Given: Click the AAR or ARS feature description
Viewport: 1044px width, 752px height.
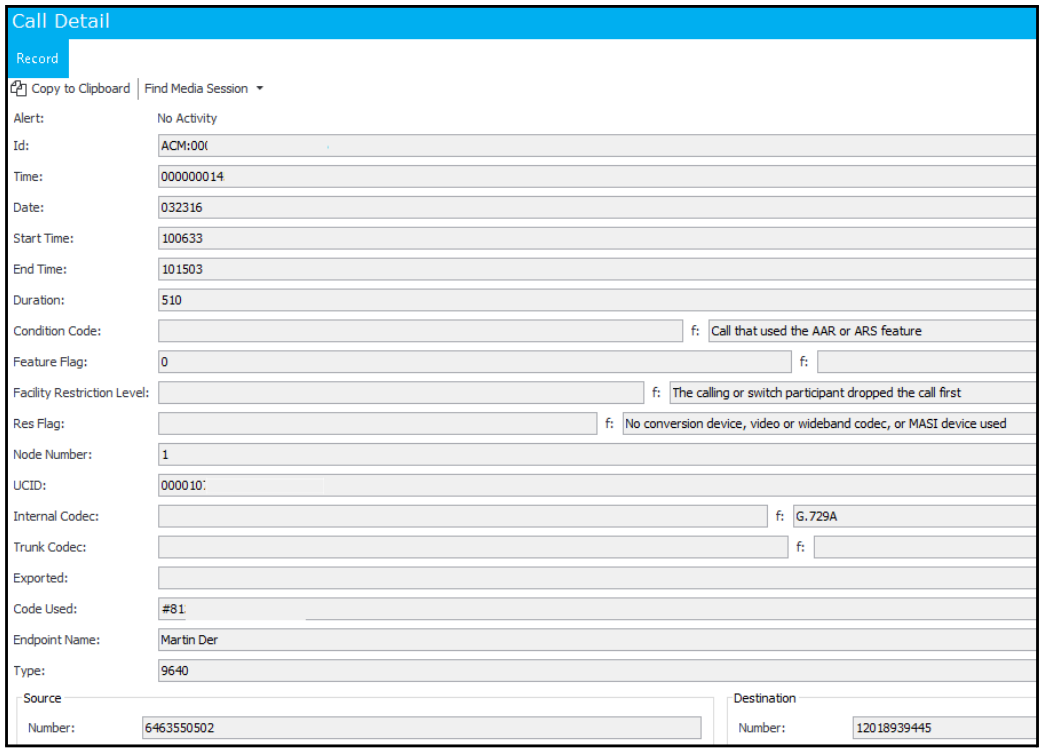Looking at the screenshot, I should [872, 331].
